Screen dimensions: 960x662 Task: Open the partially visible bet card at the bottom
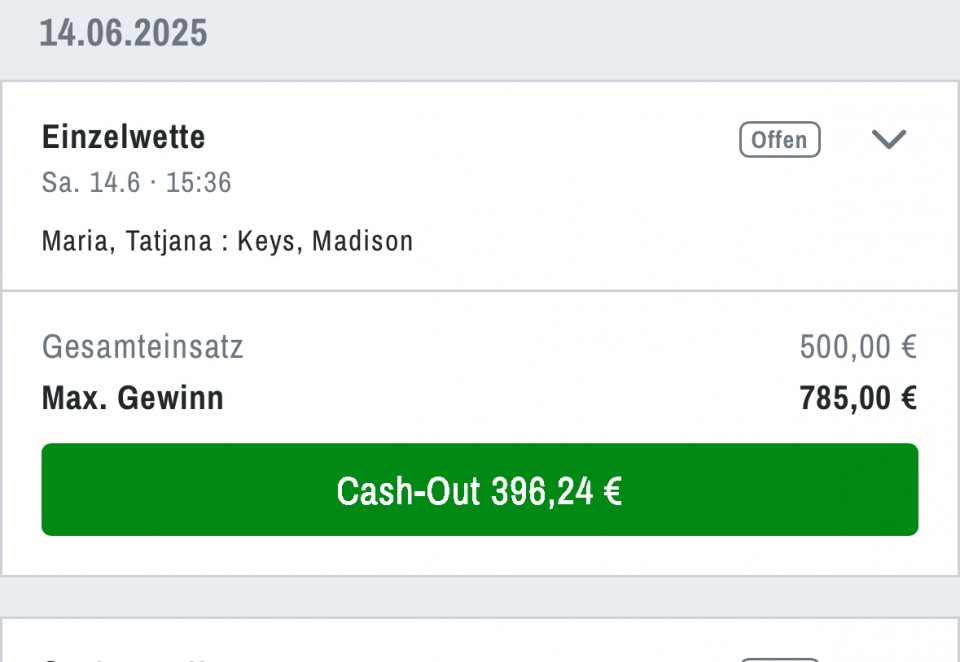pos(480,641)
